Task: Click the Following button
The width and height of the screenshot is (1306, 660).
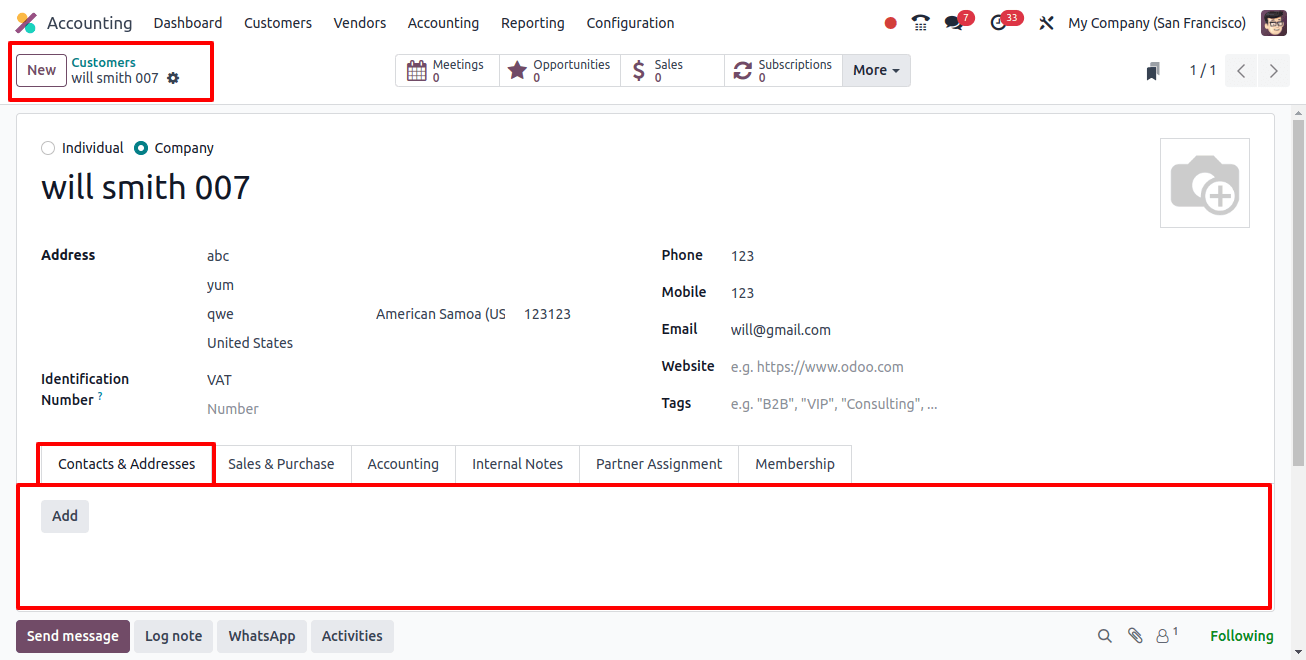Action: (x=1242, y=636)
